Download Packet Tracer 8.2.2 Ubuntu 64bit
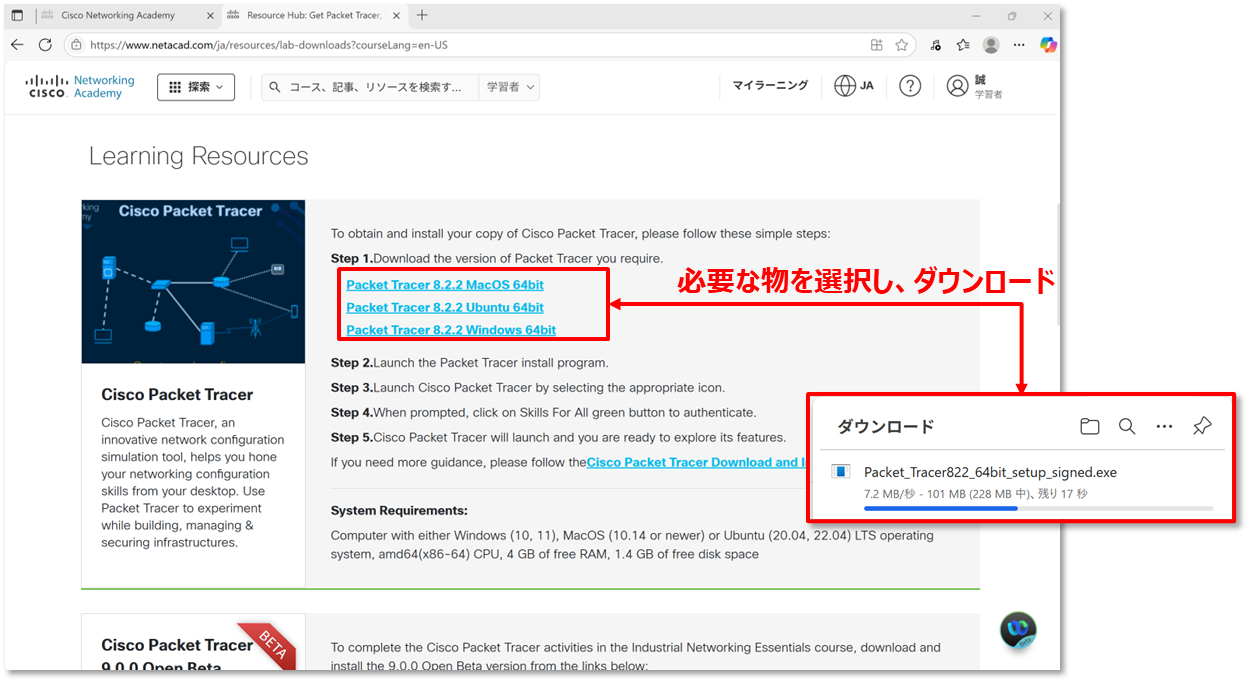The width and height of the screenshot is (1249, 683). [445, 307]
